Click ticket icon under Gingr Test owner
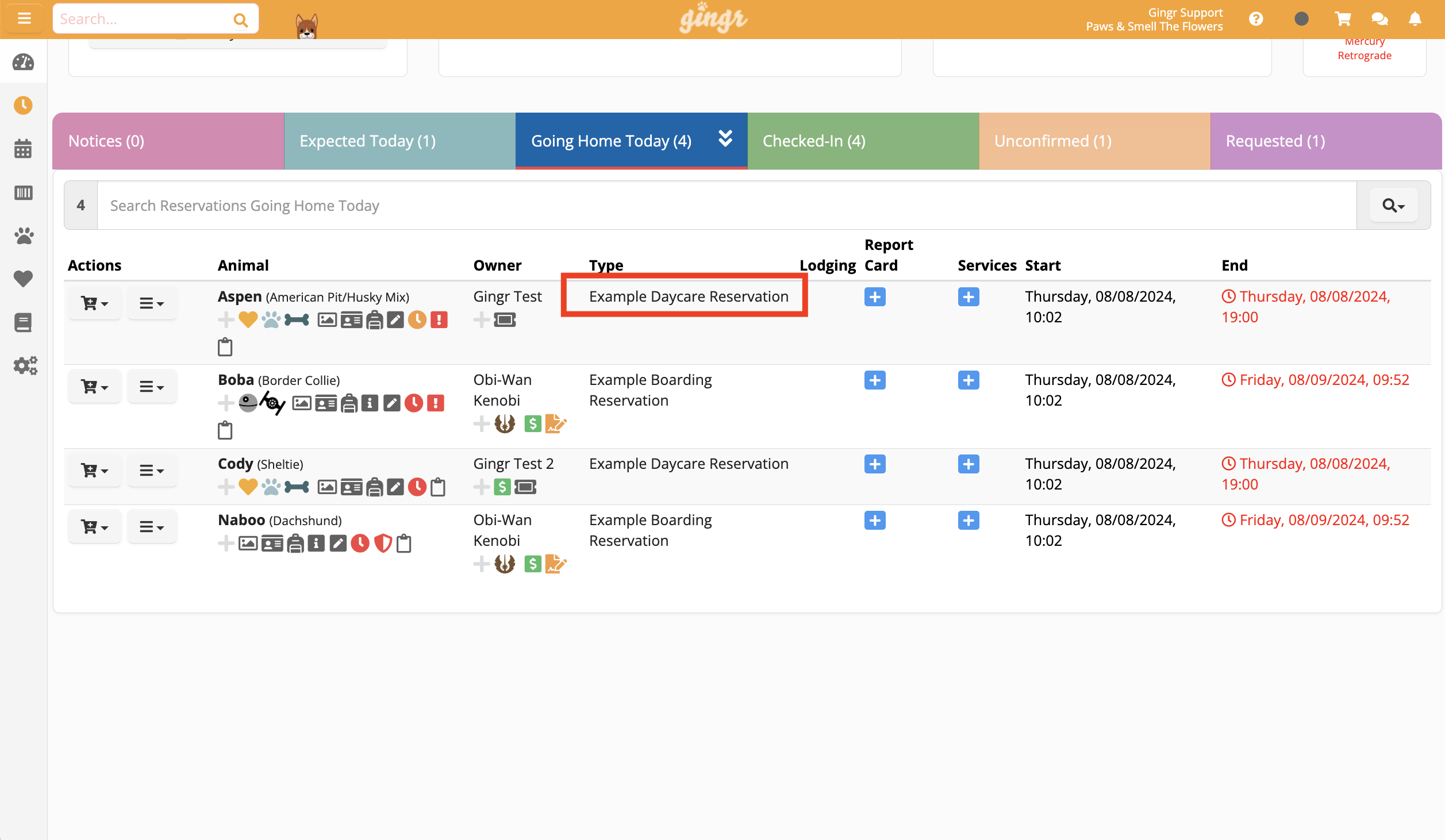 click(x=505, y=320)
